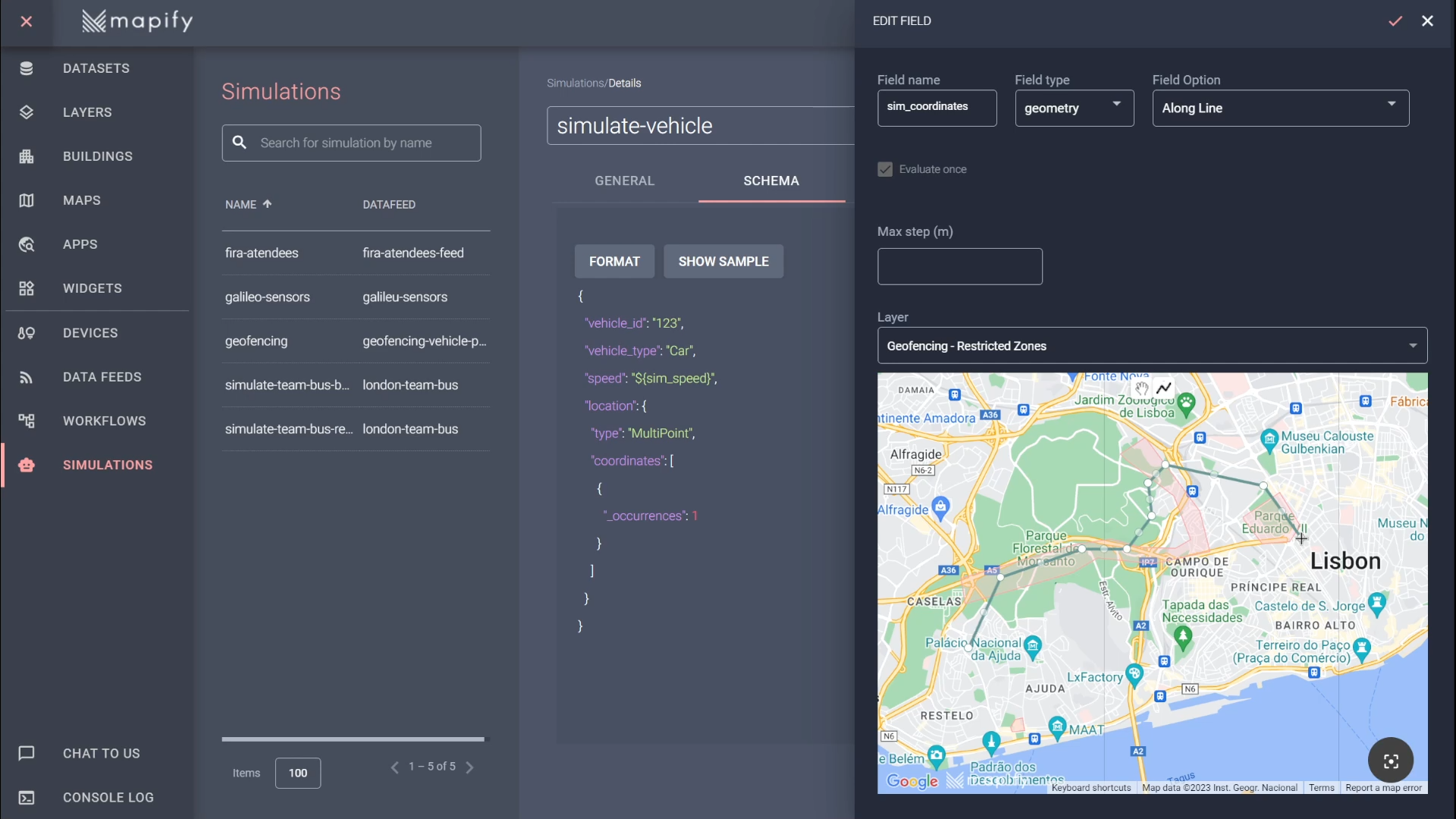The image size is (1456, 819).
Task: Click the Format button
Action: (x=614, y=262)
